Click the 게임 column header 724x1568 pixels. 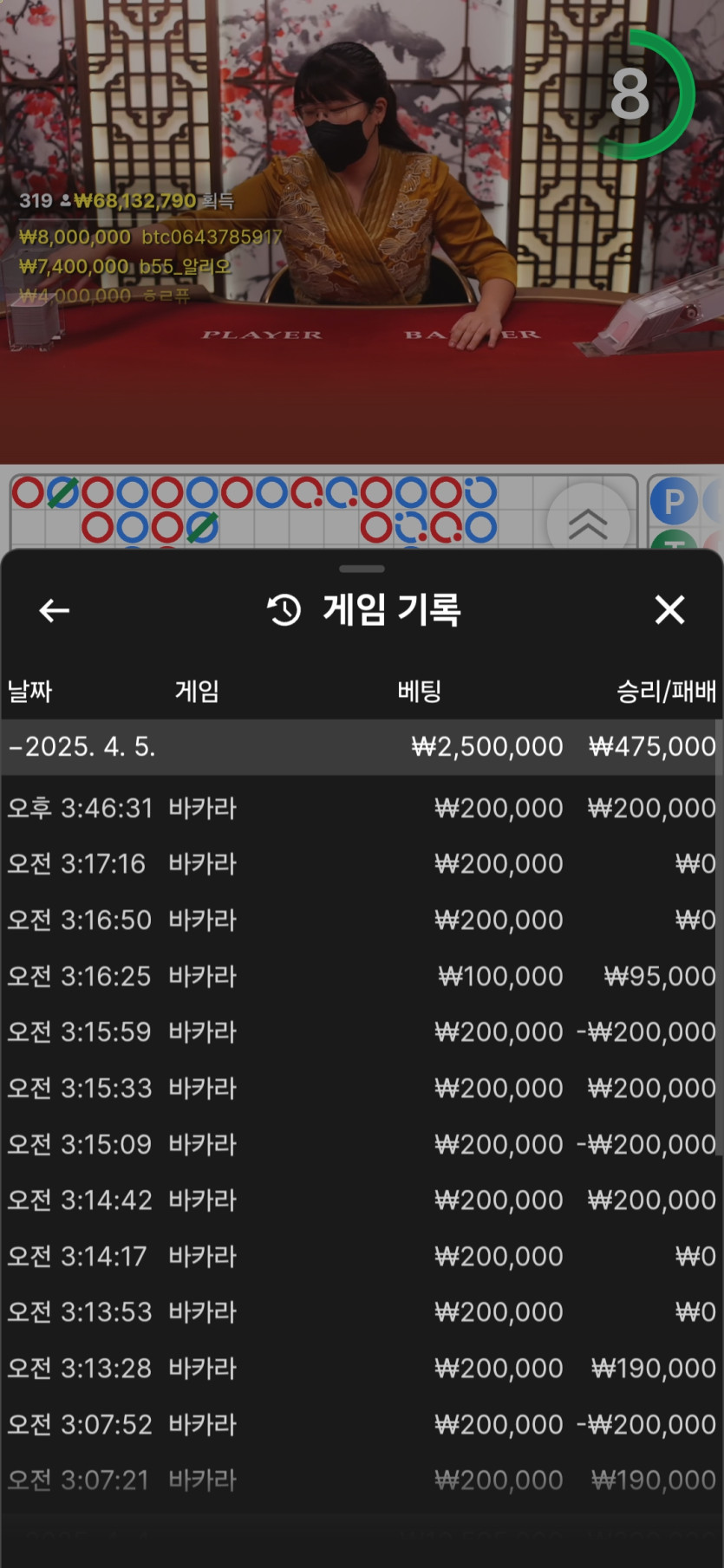(197, 691)
